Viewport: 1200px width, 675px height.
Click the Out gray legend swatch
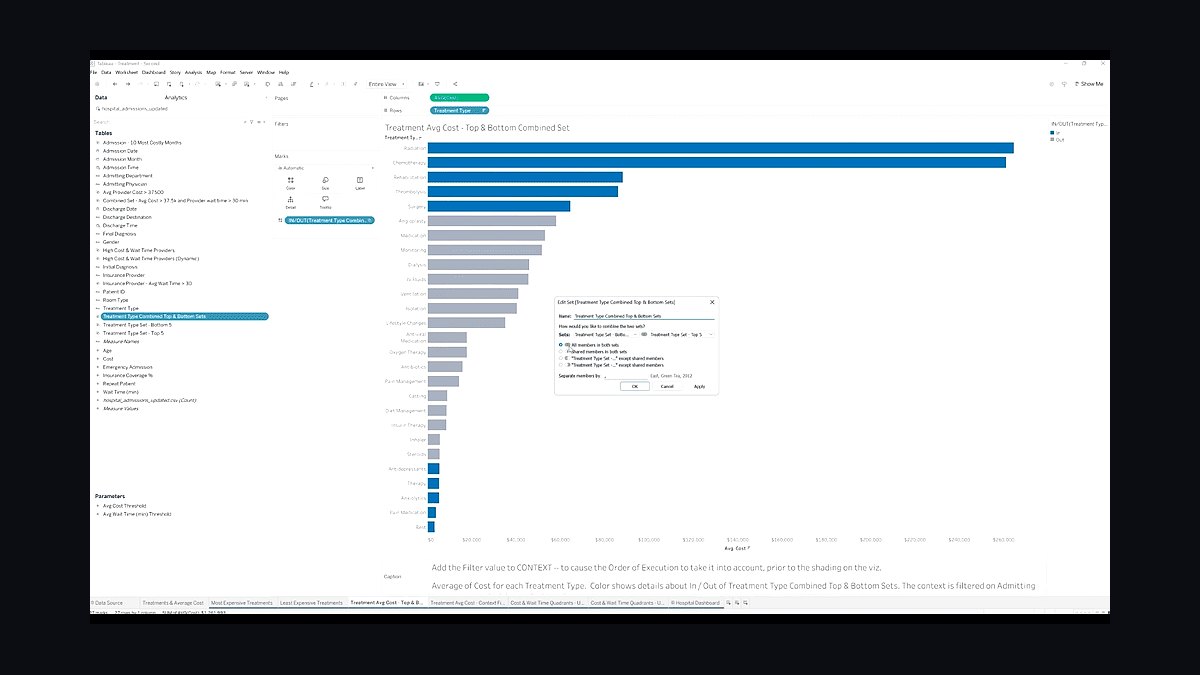(1053, 139)
